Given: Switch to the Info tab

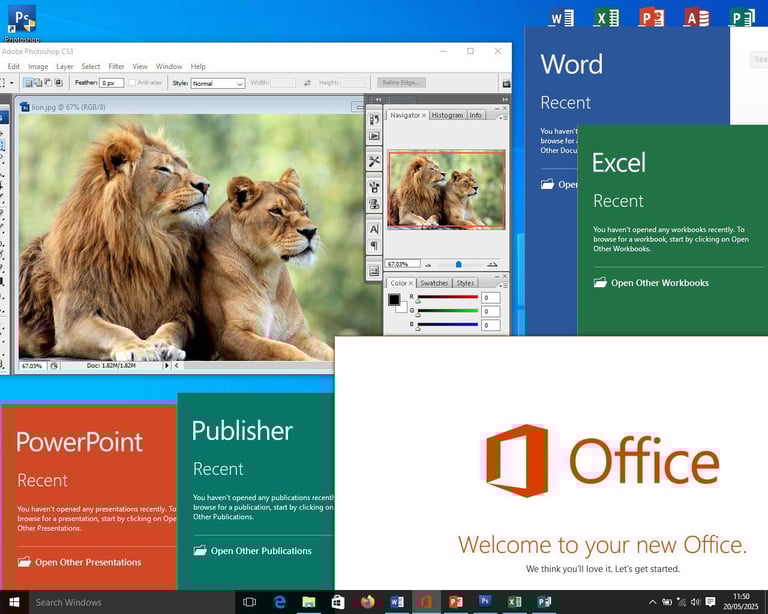Looking at the screenshot, I should pos(476,115).
